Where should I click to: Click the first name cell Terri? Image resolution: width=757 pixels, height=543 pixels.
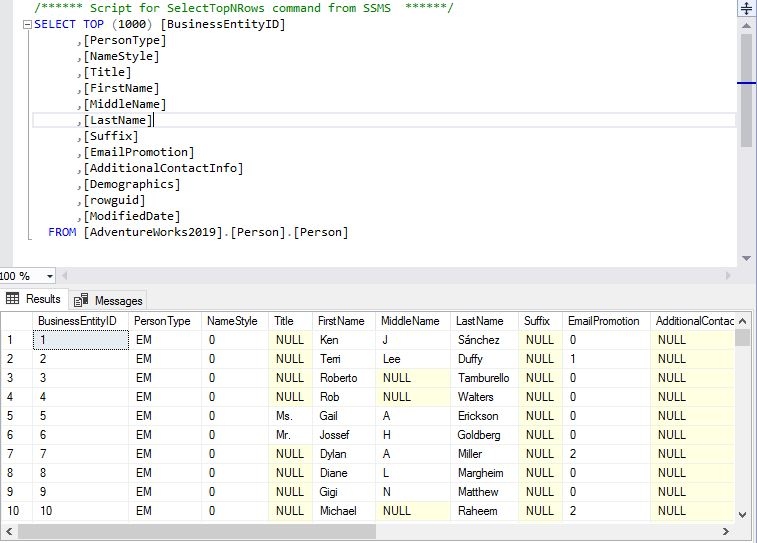point(344,359)
